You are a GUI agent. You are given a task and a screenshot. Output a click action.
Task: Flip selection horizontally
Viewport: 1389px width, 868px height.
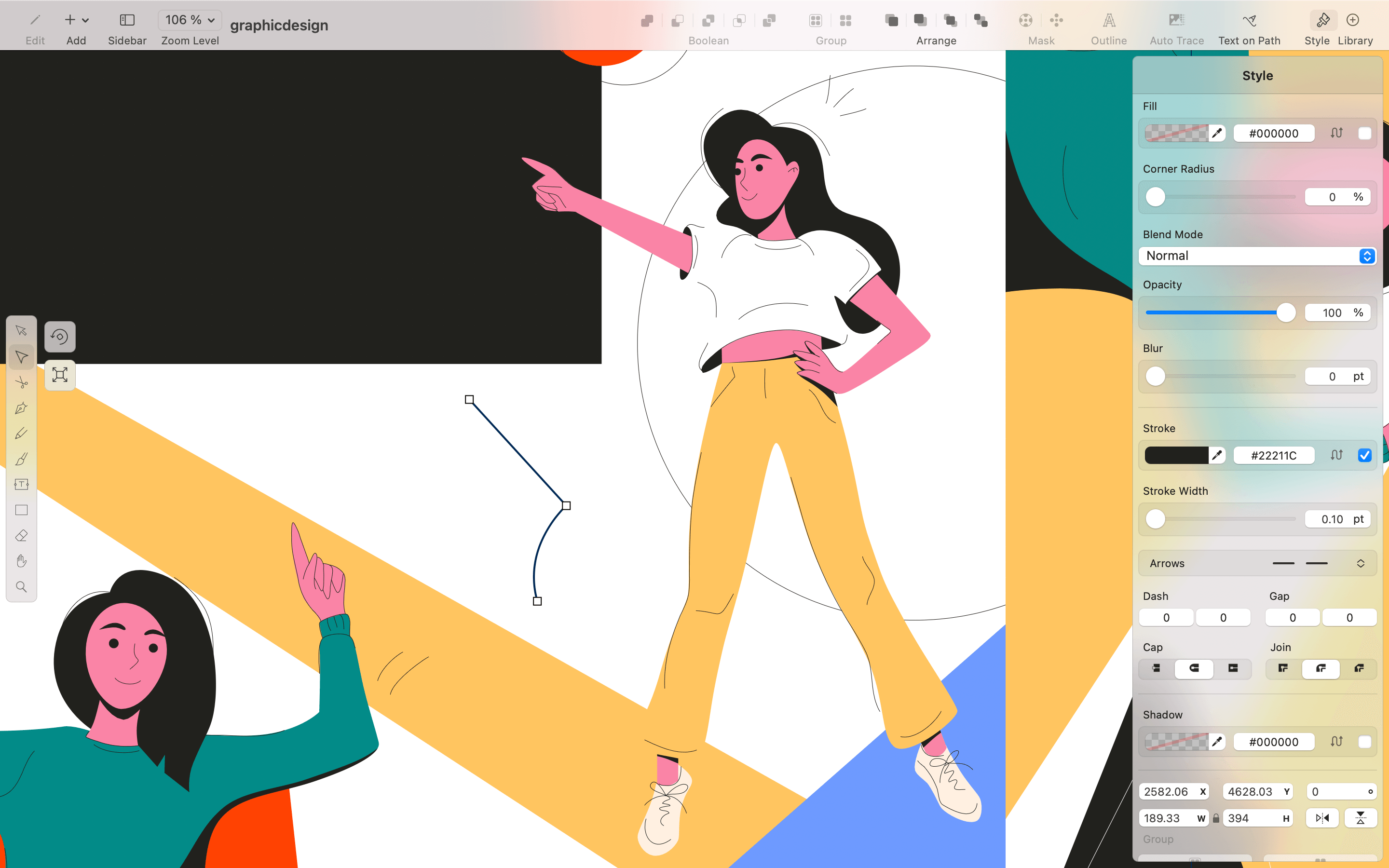click(1322, 818)
